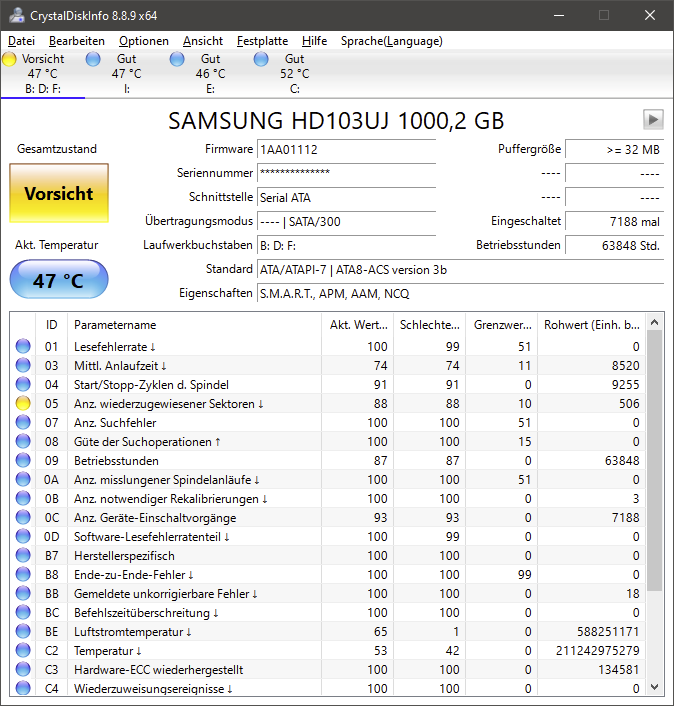Click the scrollbar up arrow in SMART list
This screenshot has height=706, width=674.
coord(655,322)
